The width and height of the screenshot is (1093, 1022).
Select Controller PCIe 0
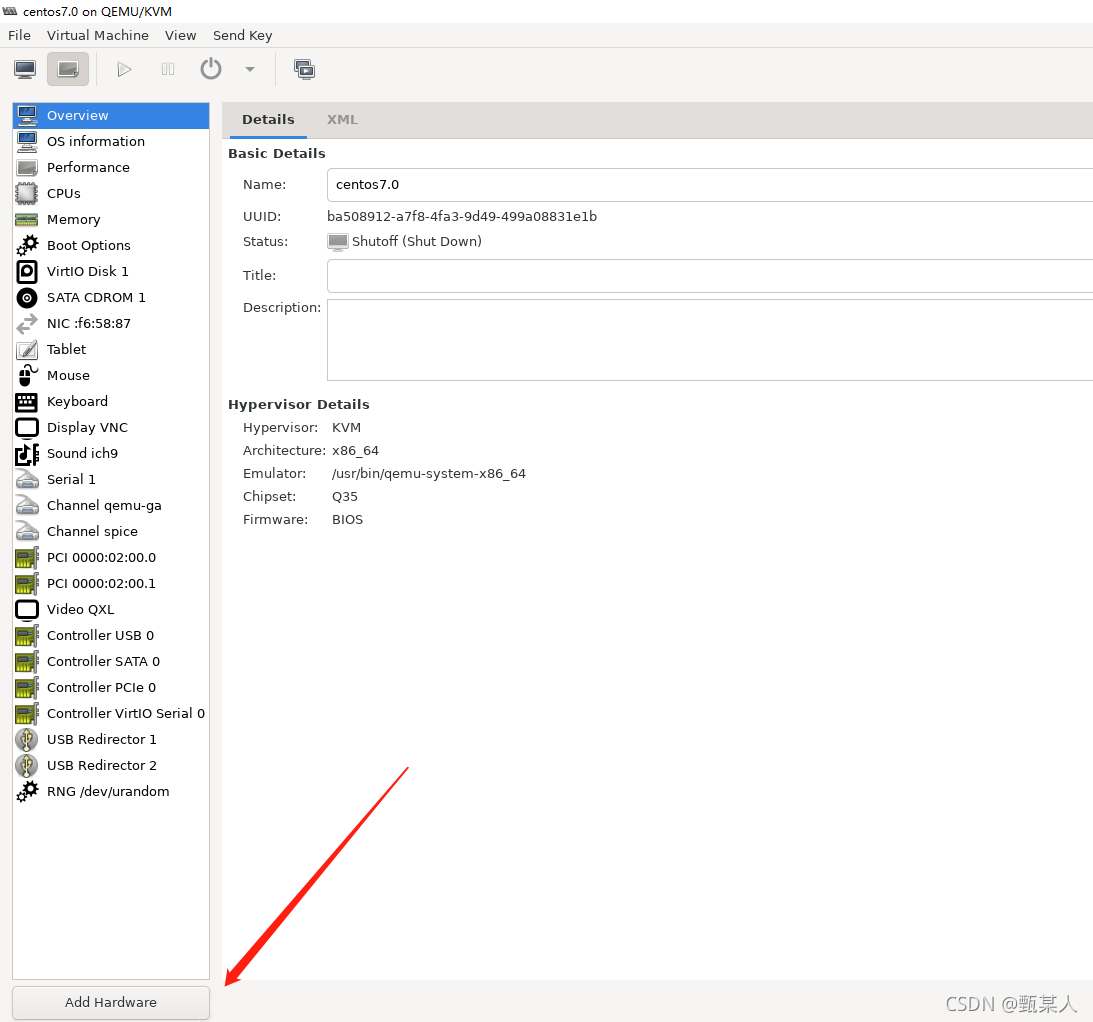click(x=111, y=688)
